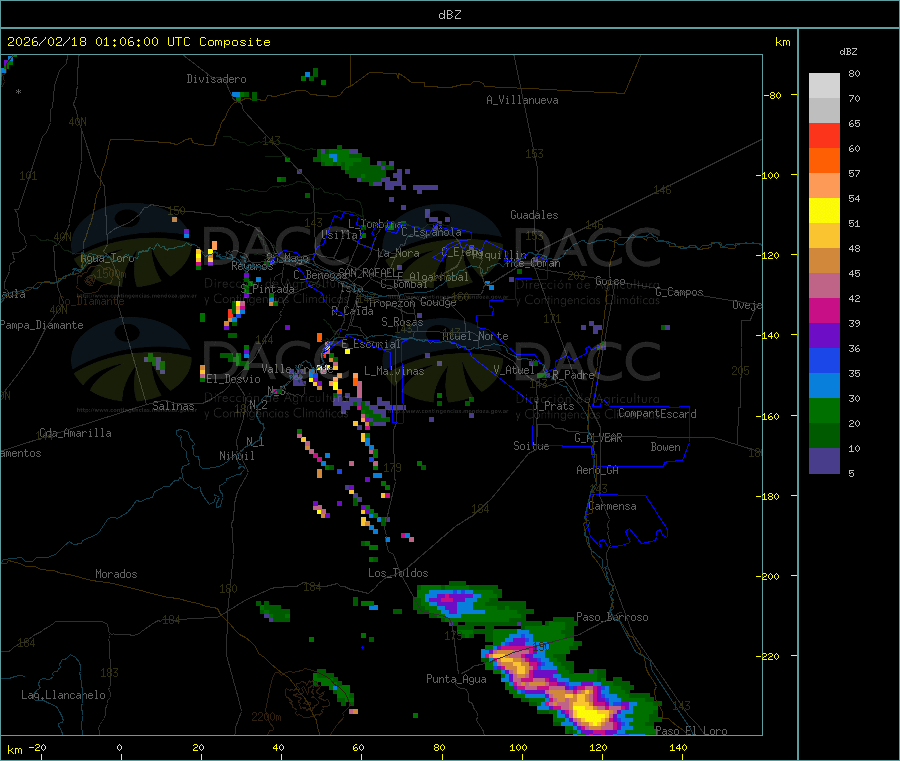Click the 'Salinas' label
Image resolution: width=900 pixels, height=761 pixels.
click(x=173, y=406)
